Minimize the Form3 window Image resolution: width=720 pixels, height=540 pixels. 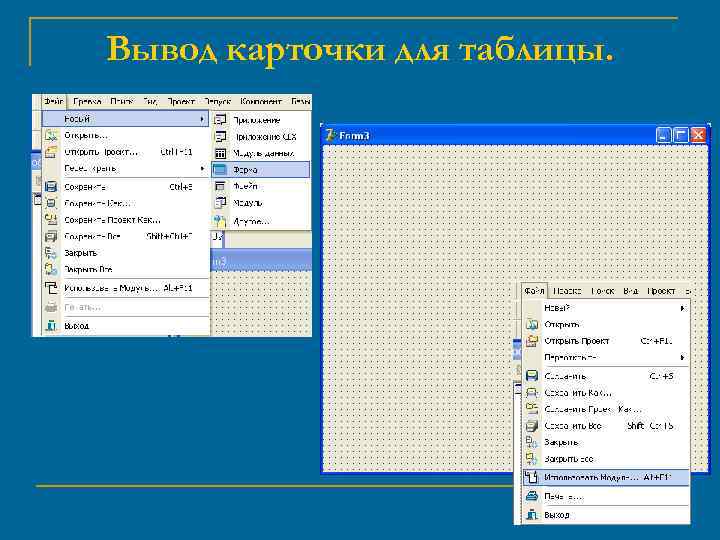pyautogui.click(x=663, y=135)
